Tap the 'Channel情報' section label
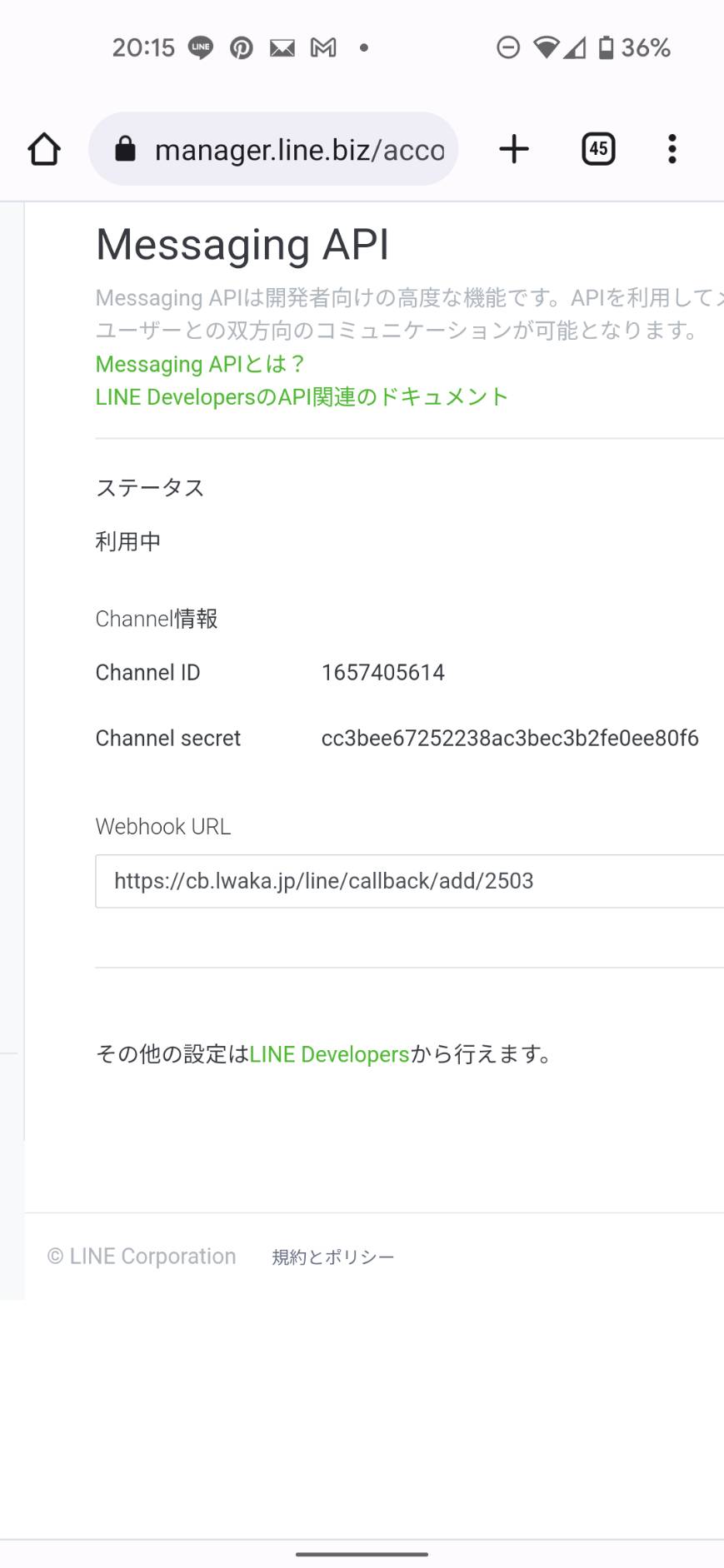Viewport: 724px width, 1568px height. (x=157, y=619)
